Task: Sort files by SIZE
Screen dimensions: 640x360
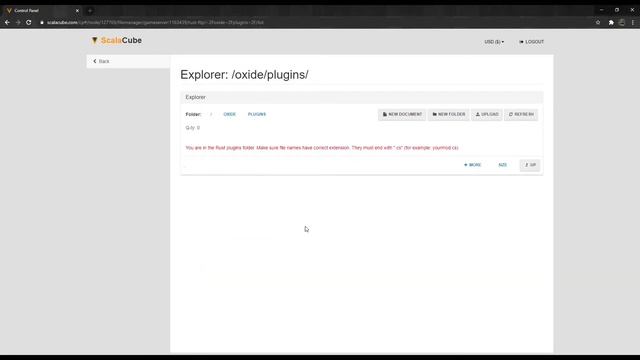Action: 502,165
